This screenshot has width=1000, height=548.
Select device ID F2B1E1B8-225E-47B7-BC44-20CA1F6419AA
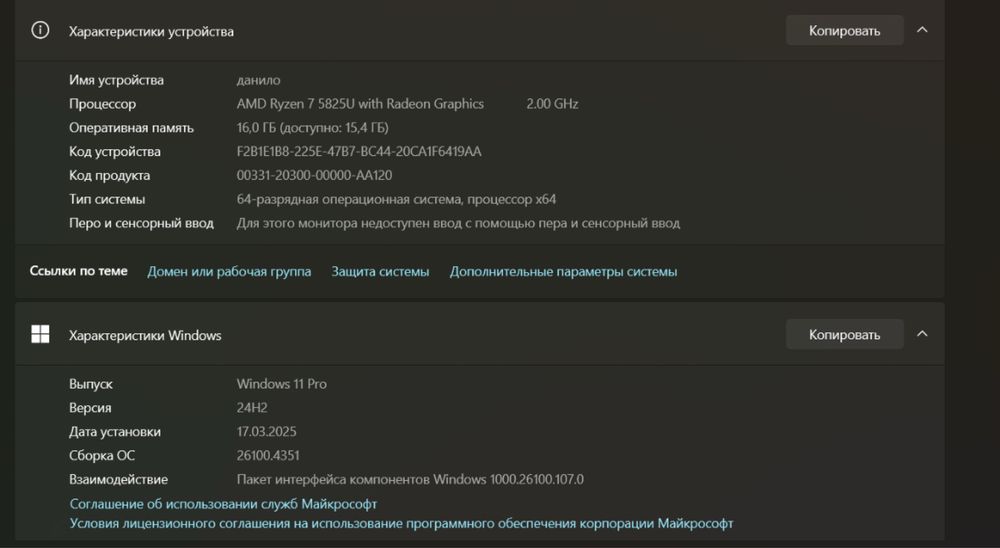[359, 151]
